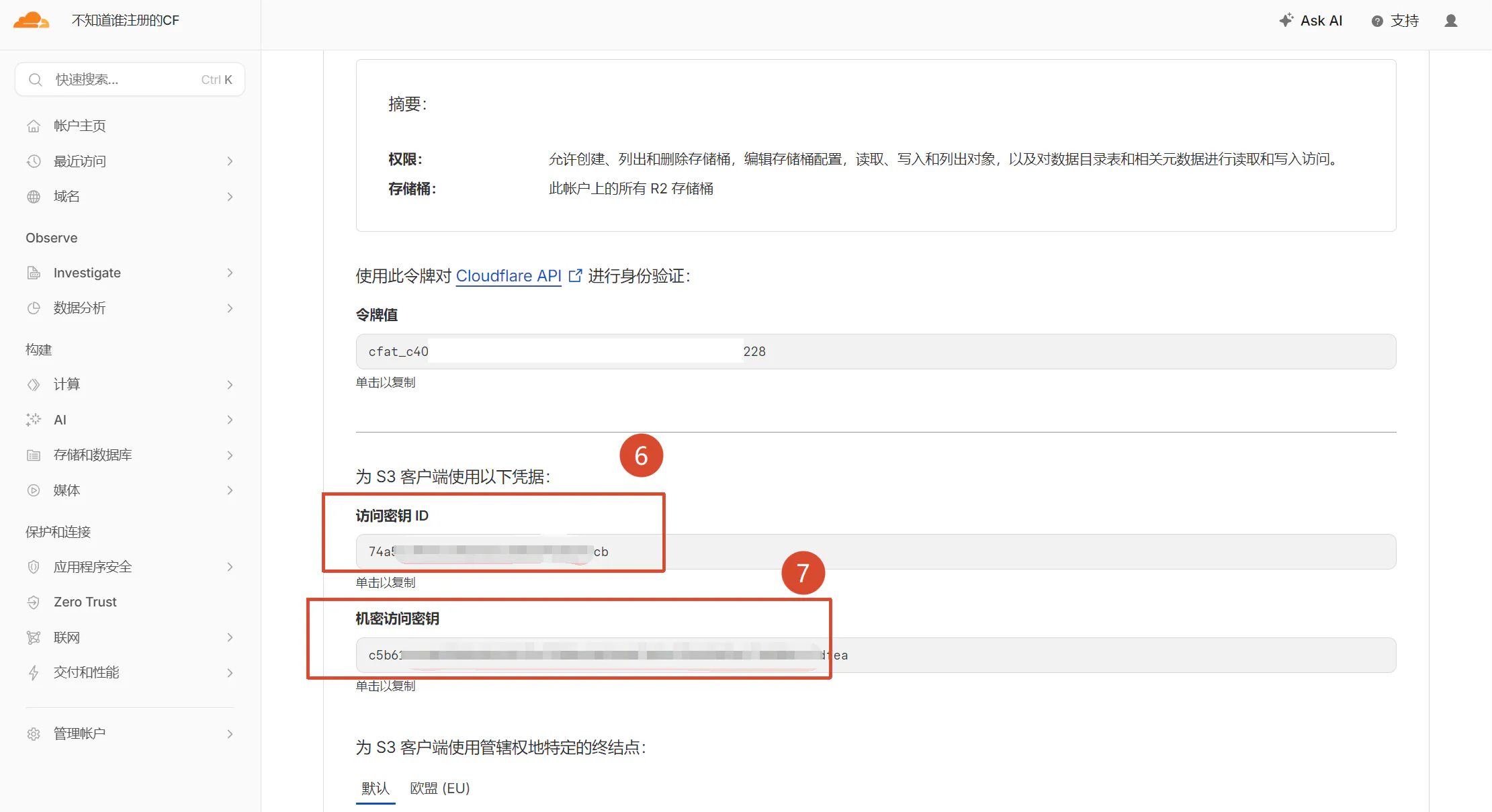
Task: Click the 单击以复制 text under 访问密钥 ID
Action: 386,582
